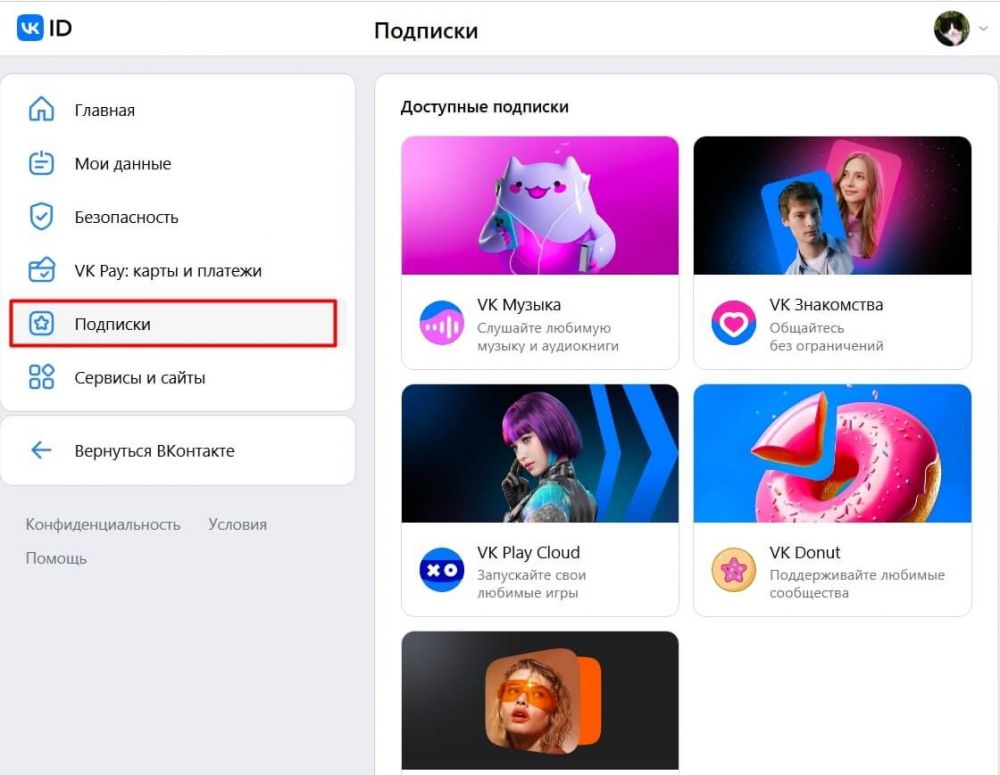Image resolution: width=1000 pixels, height=775 pixels.
Task: Open VK Pay: карты и платежи
Action: point(168,271)
